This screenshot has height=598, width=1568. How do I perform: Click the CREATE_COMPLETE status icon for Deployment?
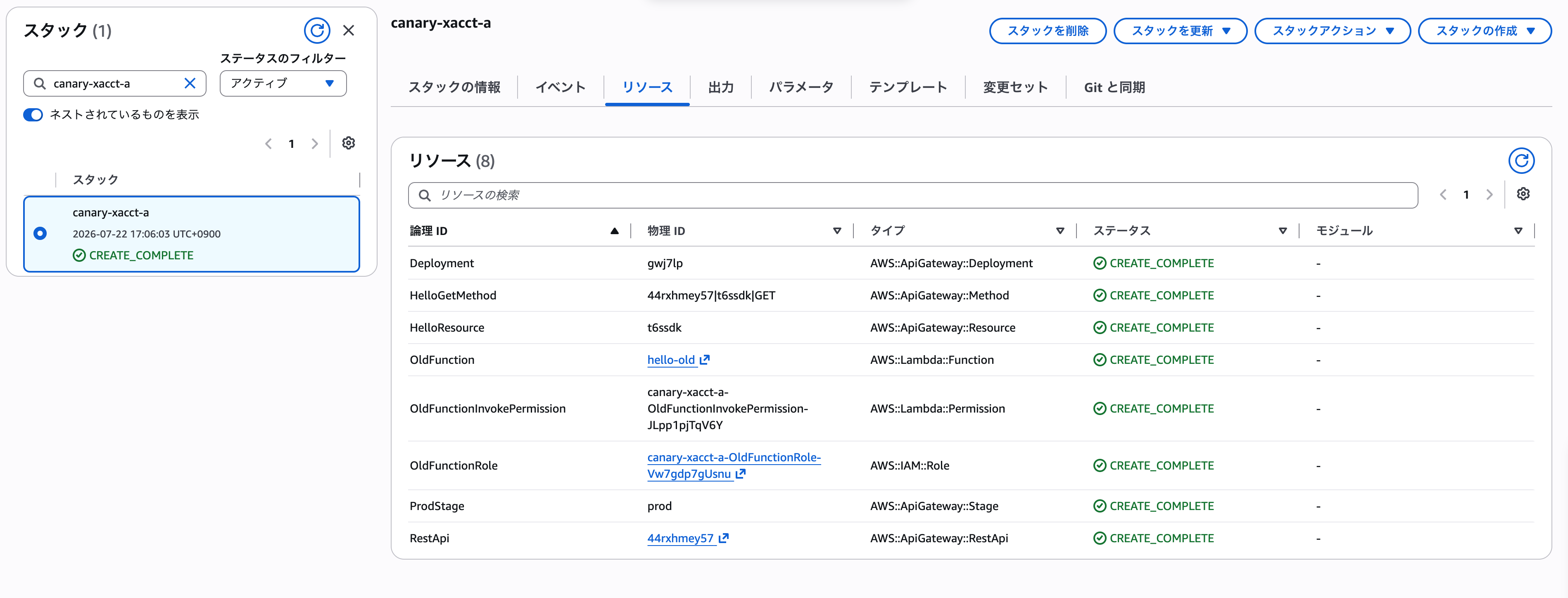[1099, 263]
